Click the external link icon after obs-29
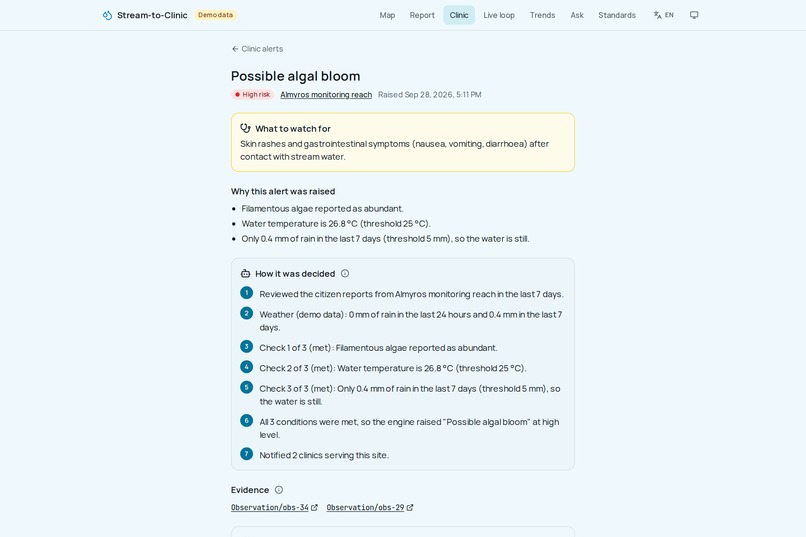The width and height of the screenshot is (806, 537). (410, 507)
